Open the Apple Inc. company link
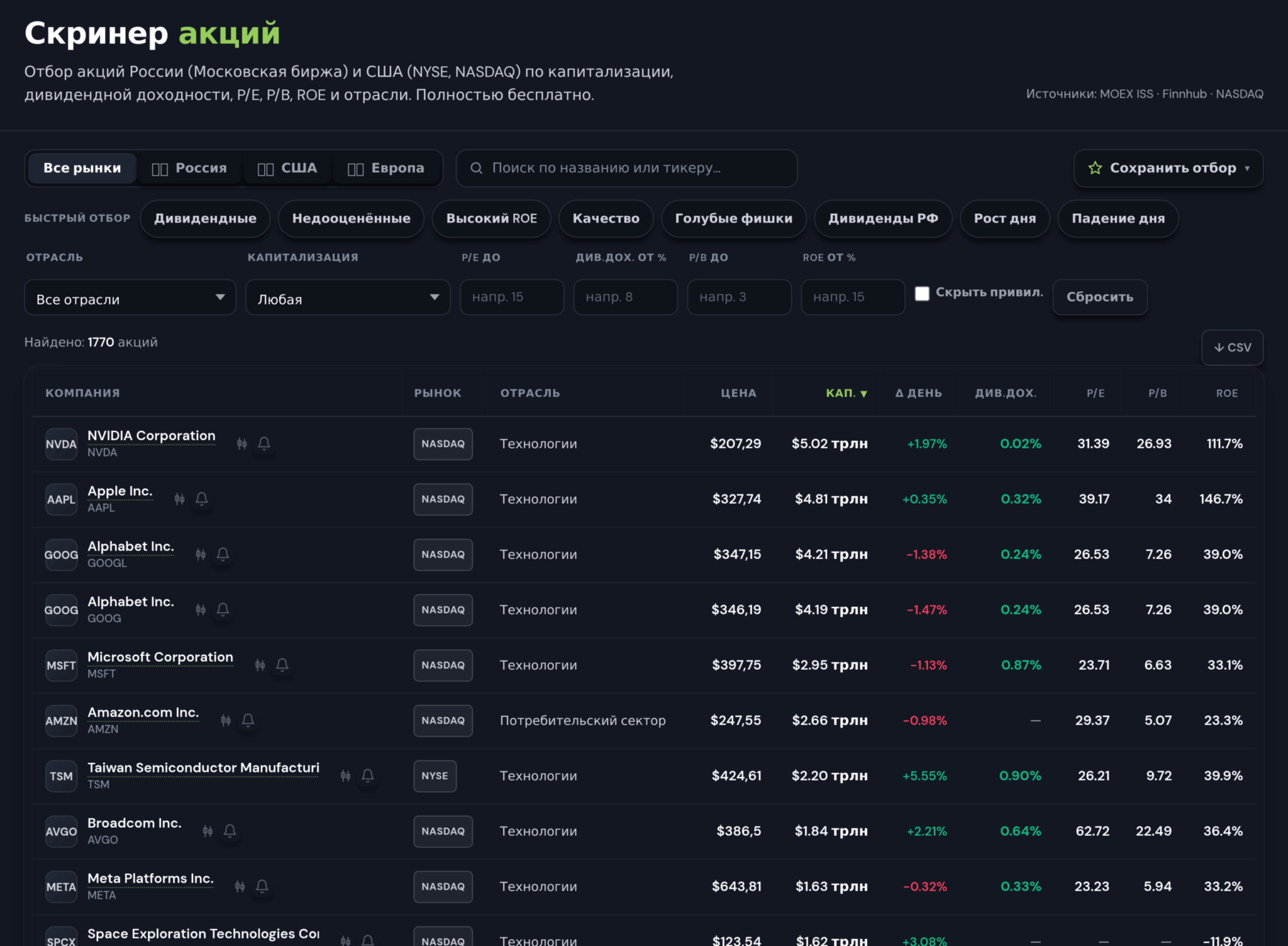1288x946 pixels. coord(120,491)
